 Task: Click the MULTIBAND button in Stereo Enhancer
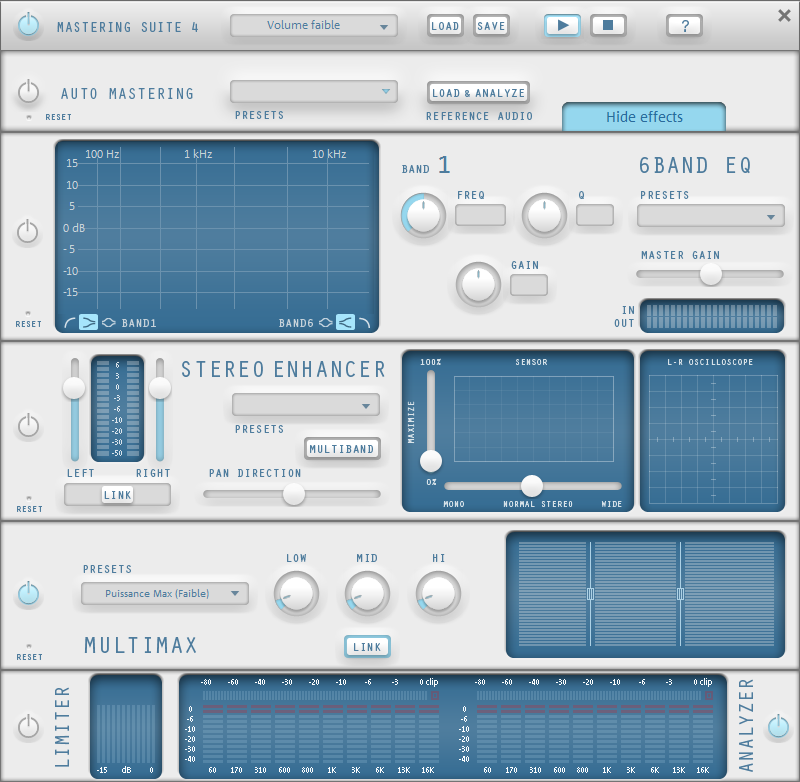[342, 449]
